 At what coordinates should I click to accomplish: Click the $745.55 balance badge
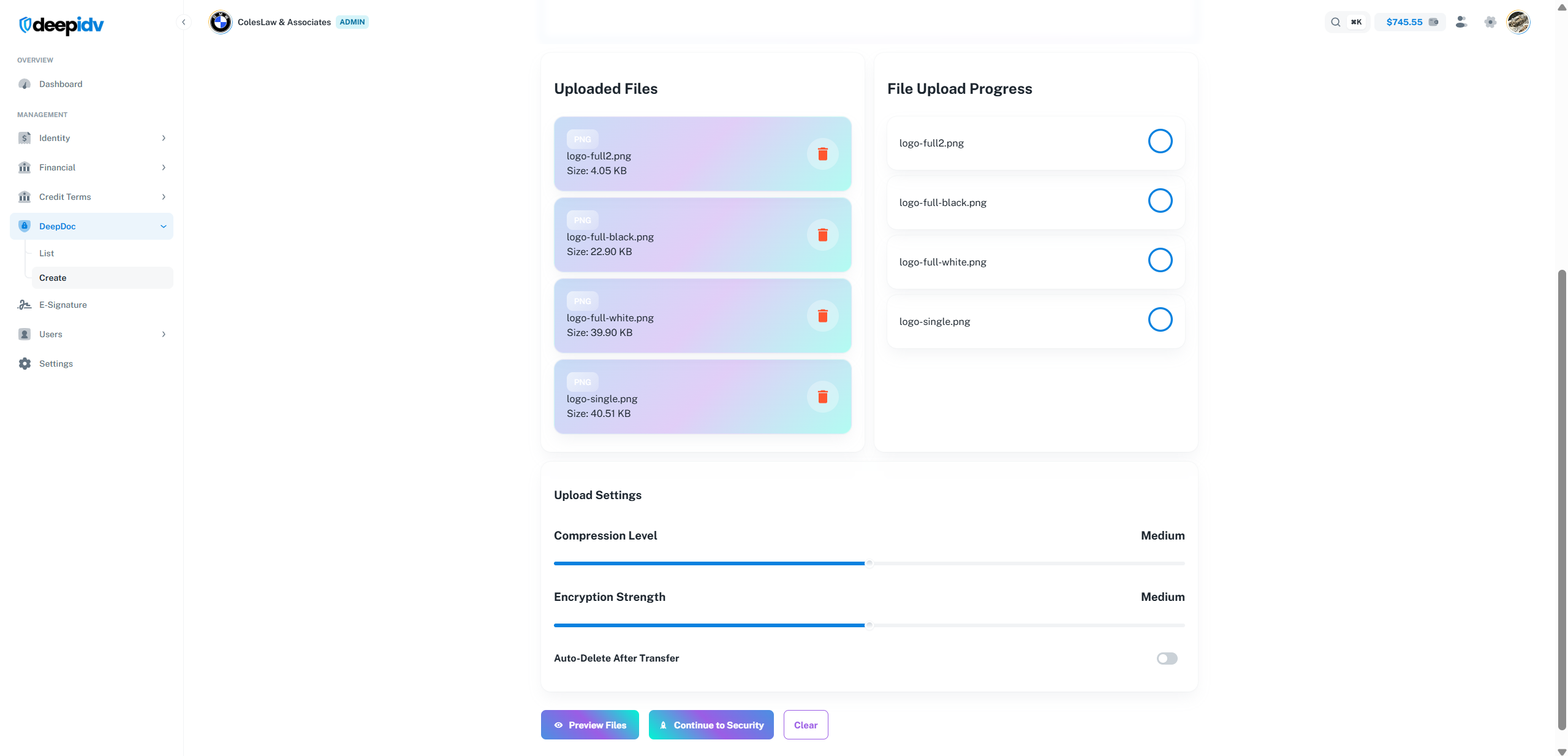point(1410,22)
